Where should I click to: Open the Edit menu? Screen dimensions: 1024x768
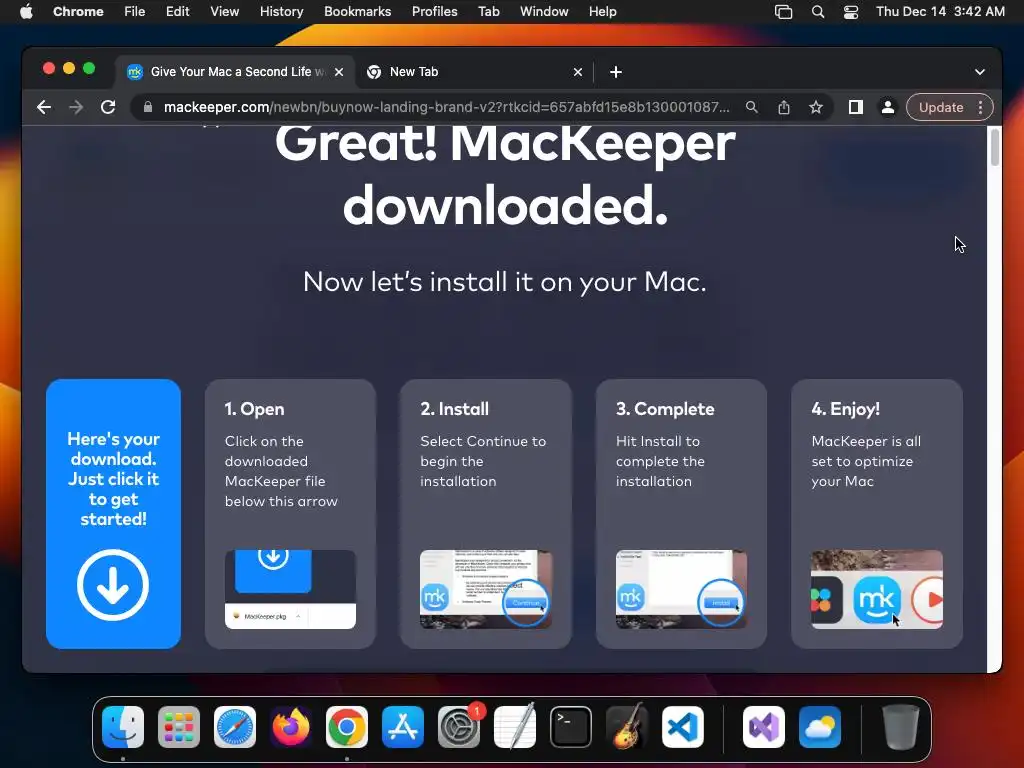[177, 11]
